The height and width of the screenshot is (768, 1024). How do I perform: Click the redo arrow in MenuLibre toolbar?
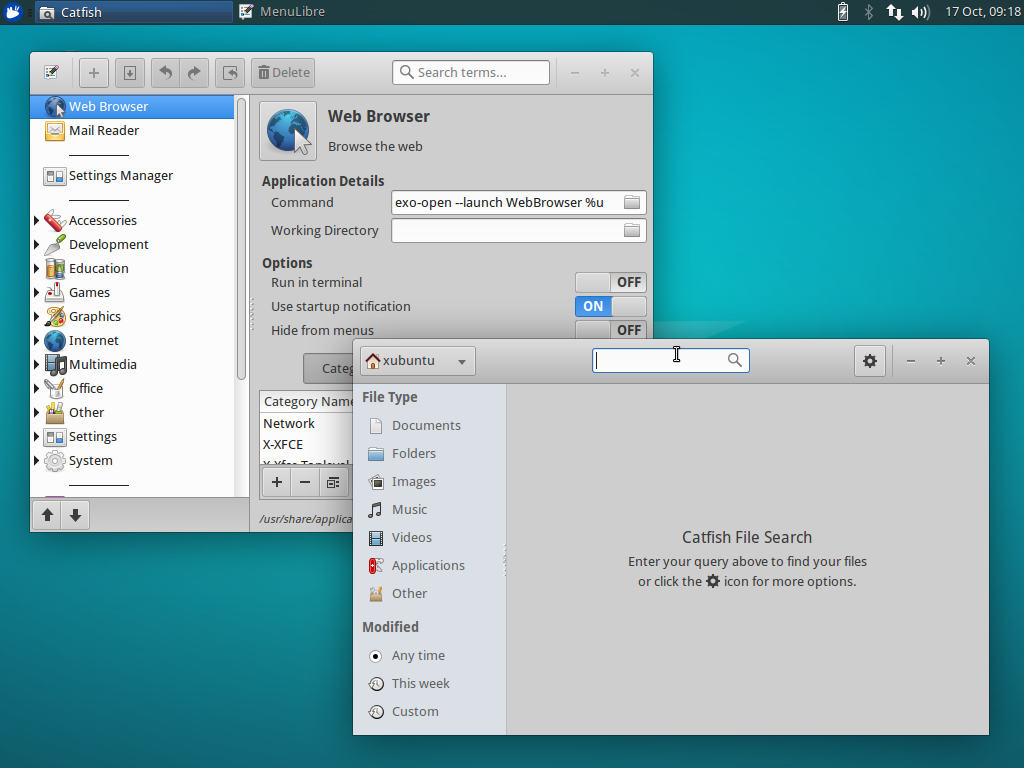click(x=194, y=72)
